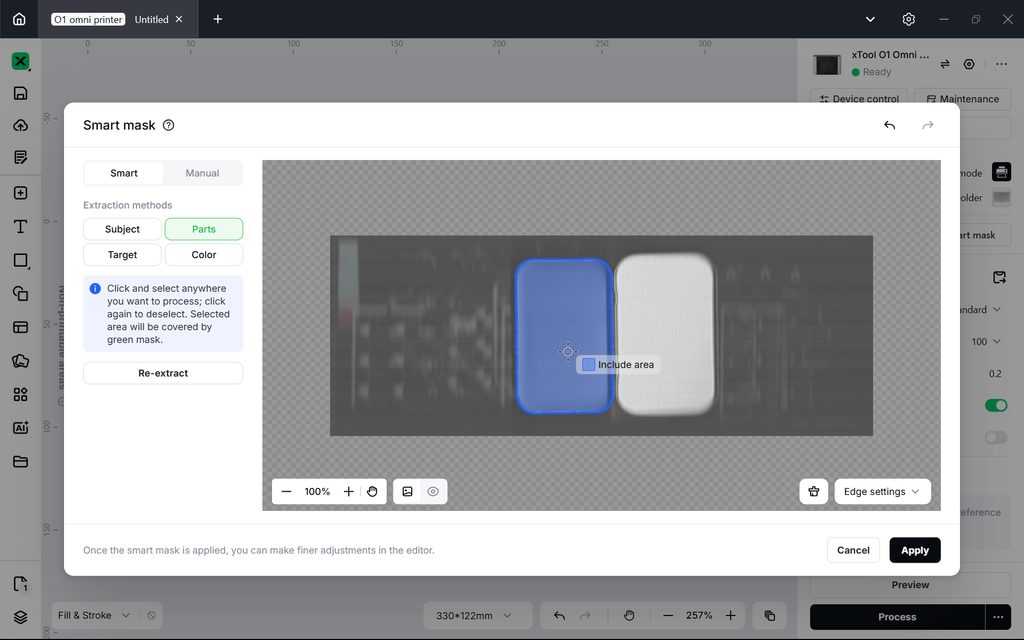The image size is (1024, 640).
Task: Select the Text tool in left sidebar
Action: point(20,227)
